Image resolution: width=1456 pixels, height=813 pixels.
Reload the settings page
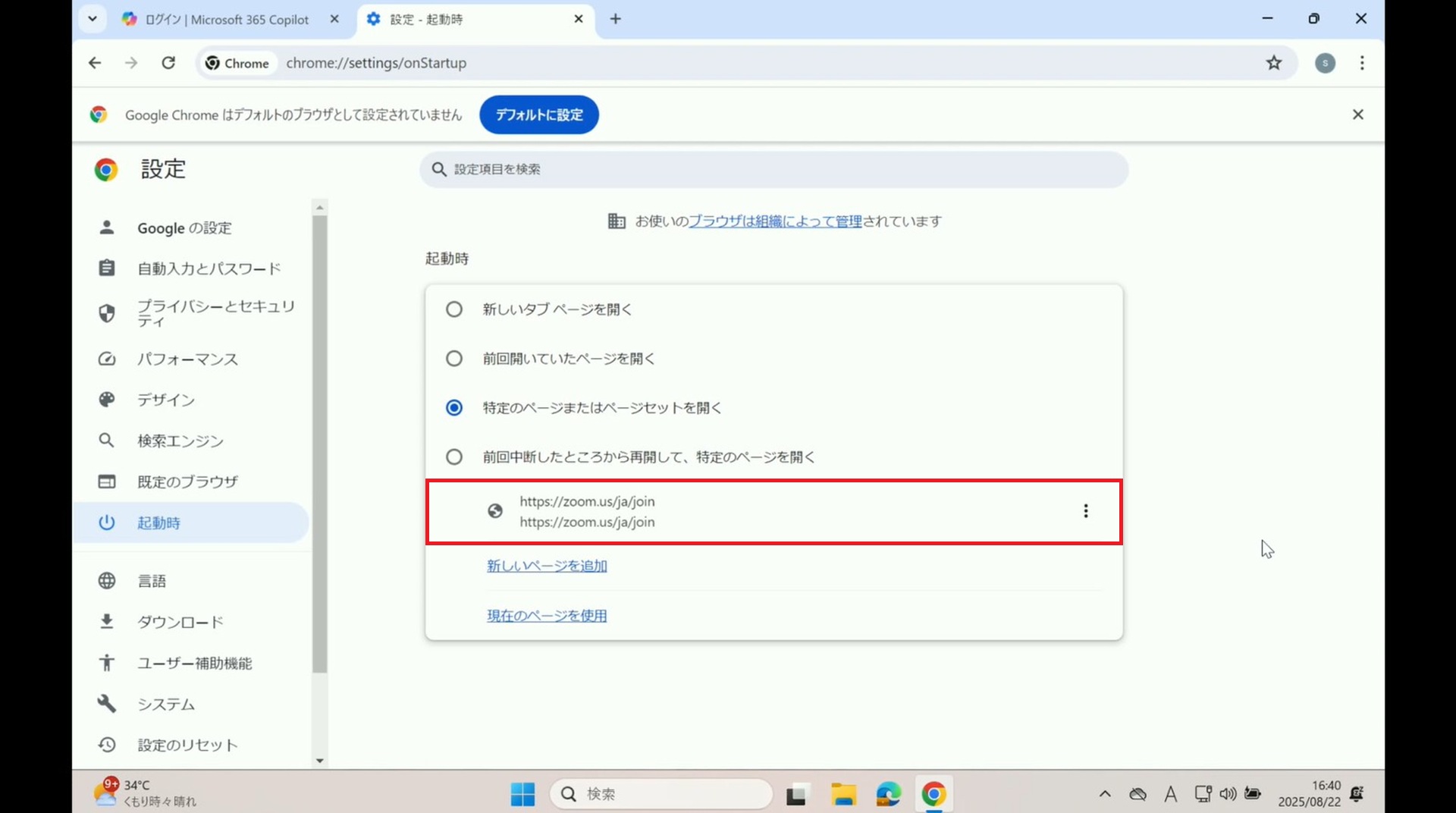tap(168, 63)
